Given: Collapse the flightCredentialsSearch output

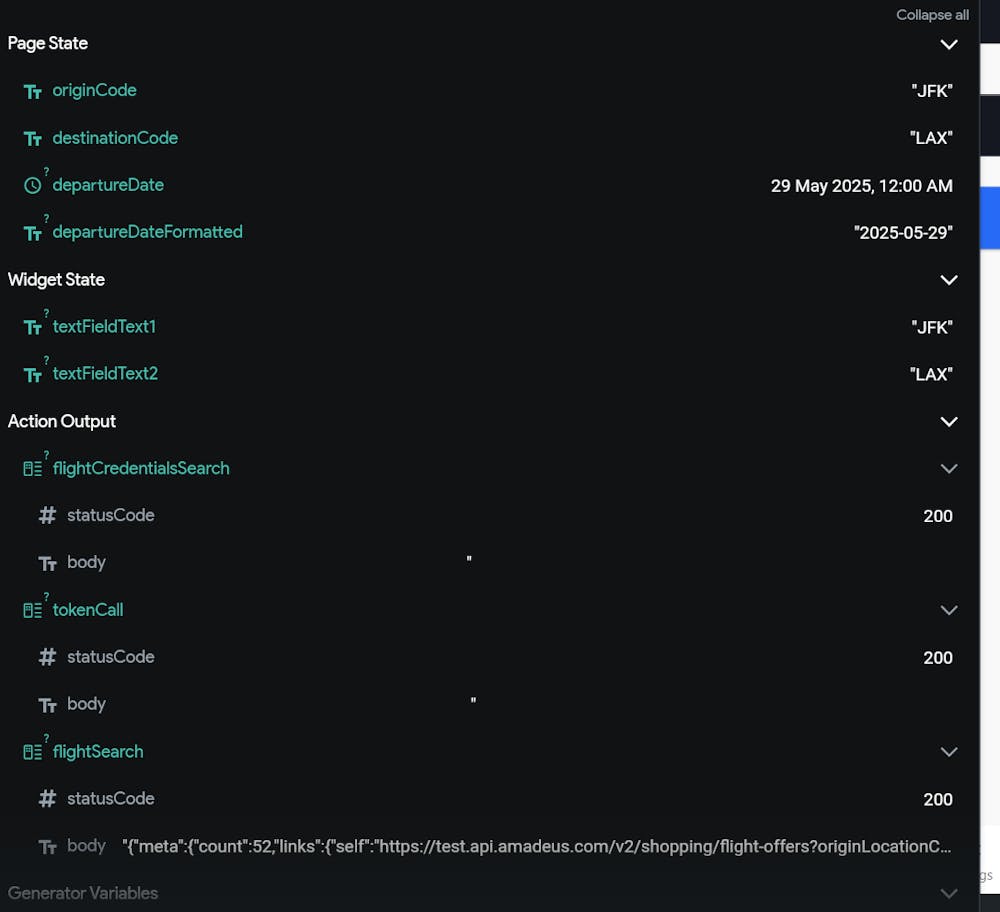Looking at the screenshot, I should [x=949, y=469].
